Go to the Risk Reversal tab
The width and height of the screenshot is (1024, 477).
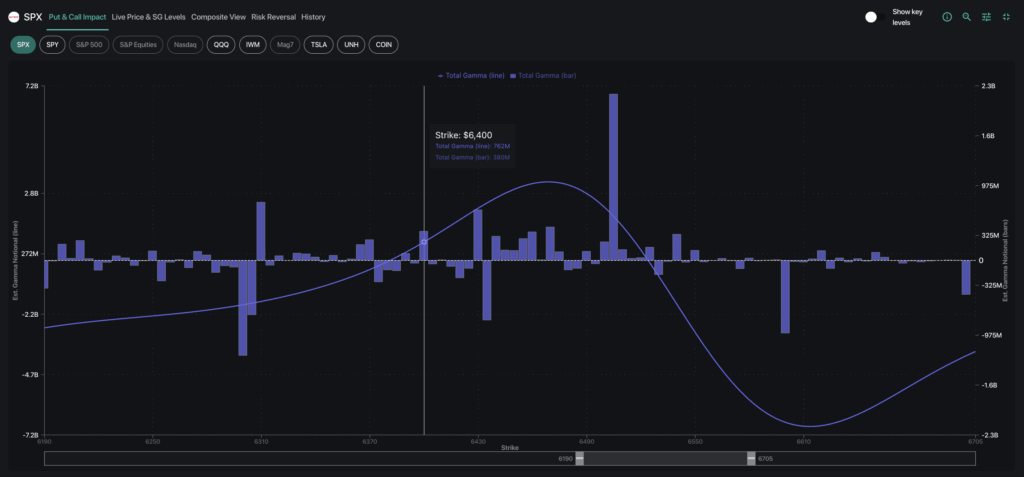tap(274, 17)
